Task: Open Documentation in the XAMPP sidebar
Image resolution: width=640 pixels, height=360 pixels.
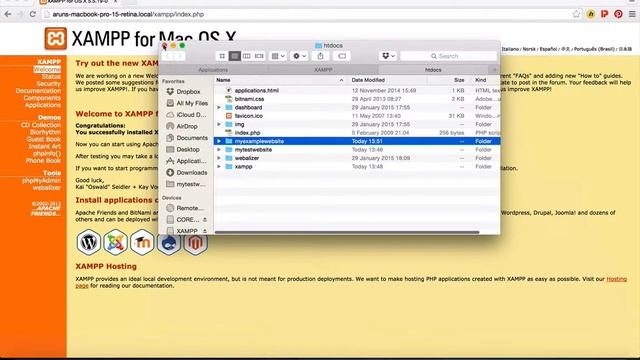Action: coord(38,91)
